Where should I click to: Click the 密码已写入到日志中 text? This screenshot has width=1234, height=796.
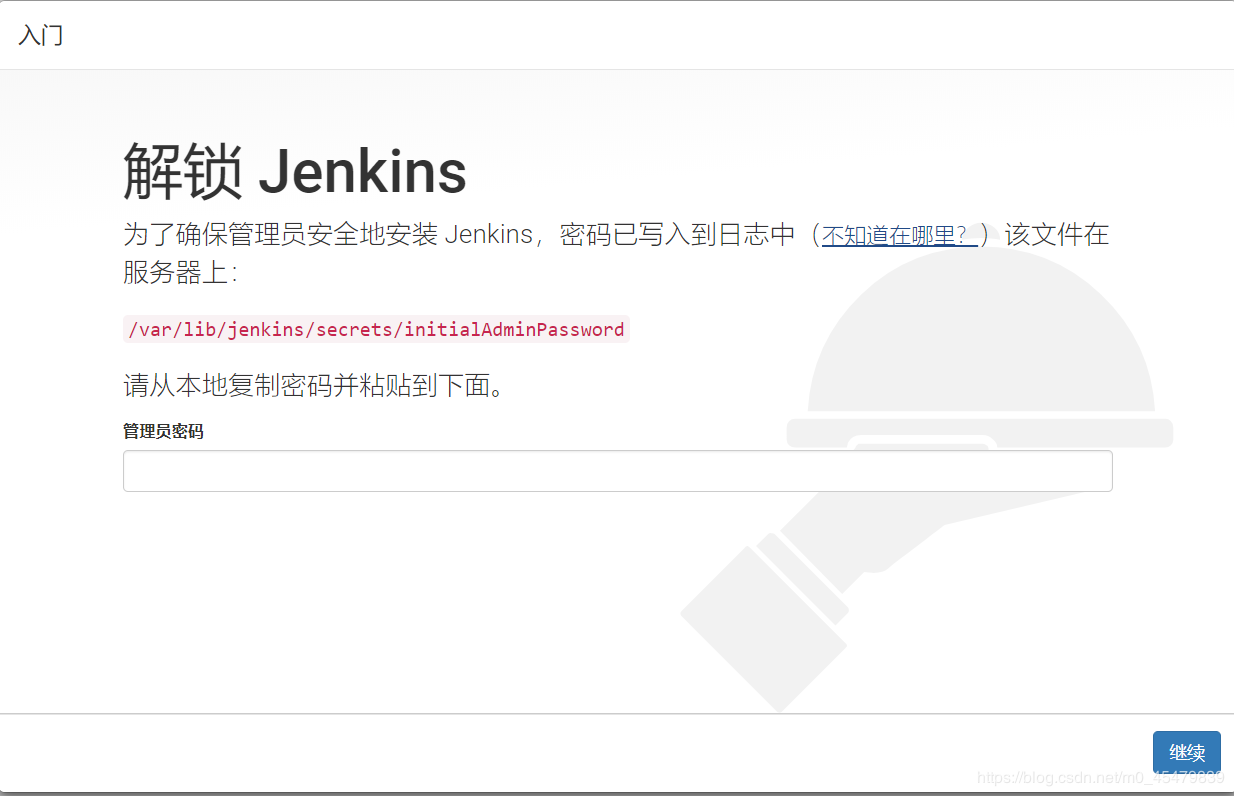[677, 235]
